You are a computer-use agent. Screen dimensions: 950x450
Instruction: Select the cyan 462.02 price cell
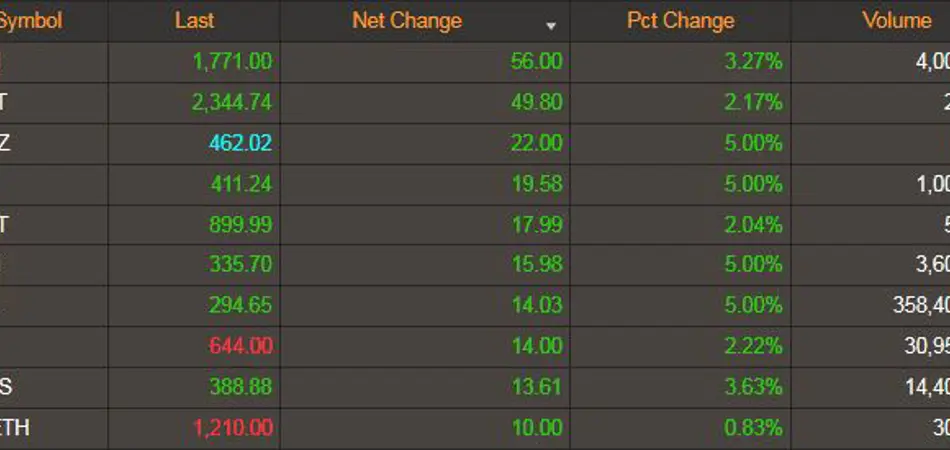coord(240,143)
